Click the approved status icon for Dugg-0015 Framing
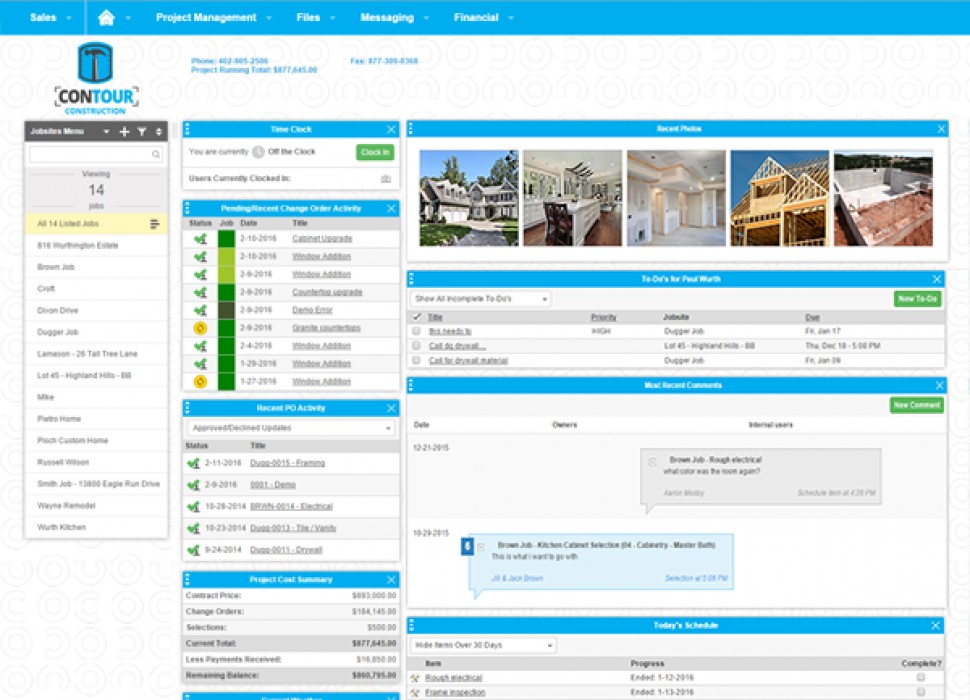 194,463
